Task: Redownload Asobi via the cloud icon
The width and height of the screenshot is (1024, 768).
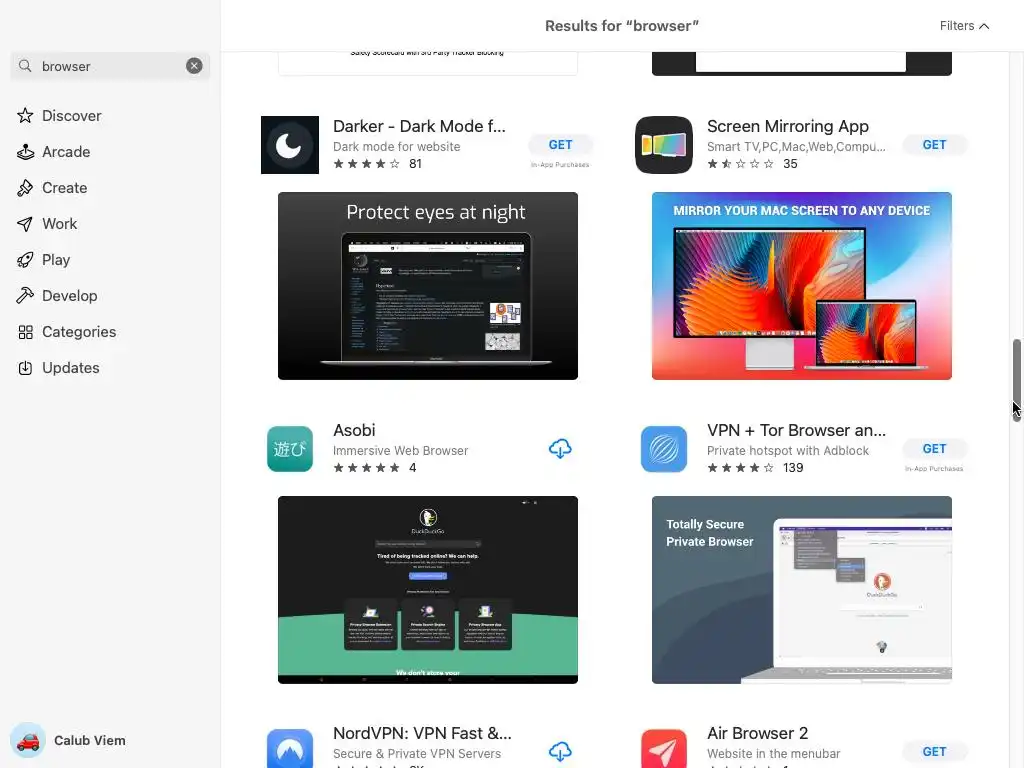Action: coord(560,449)
